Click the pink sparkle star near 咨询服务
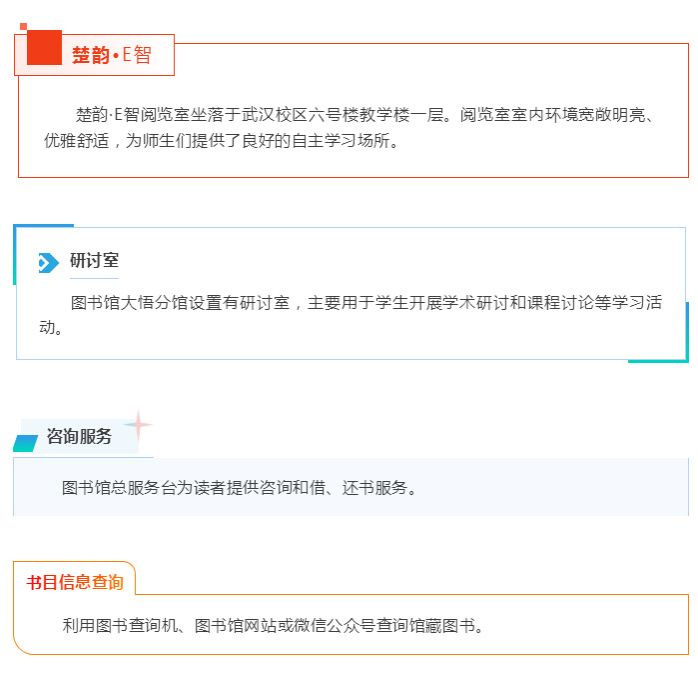698x681 pixels. pos(138,426)
